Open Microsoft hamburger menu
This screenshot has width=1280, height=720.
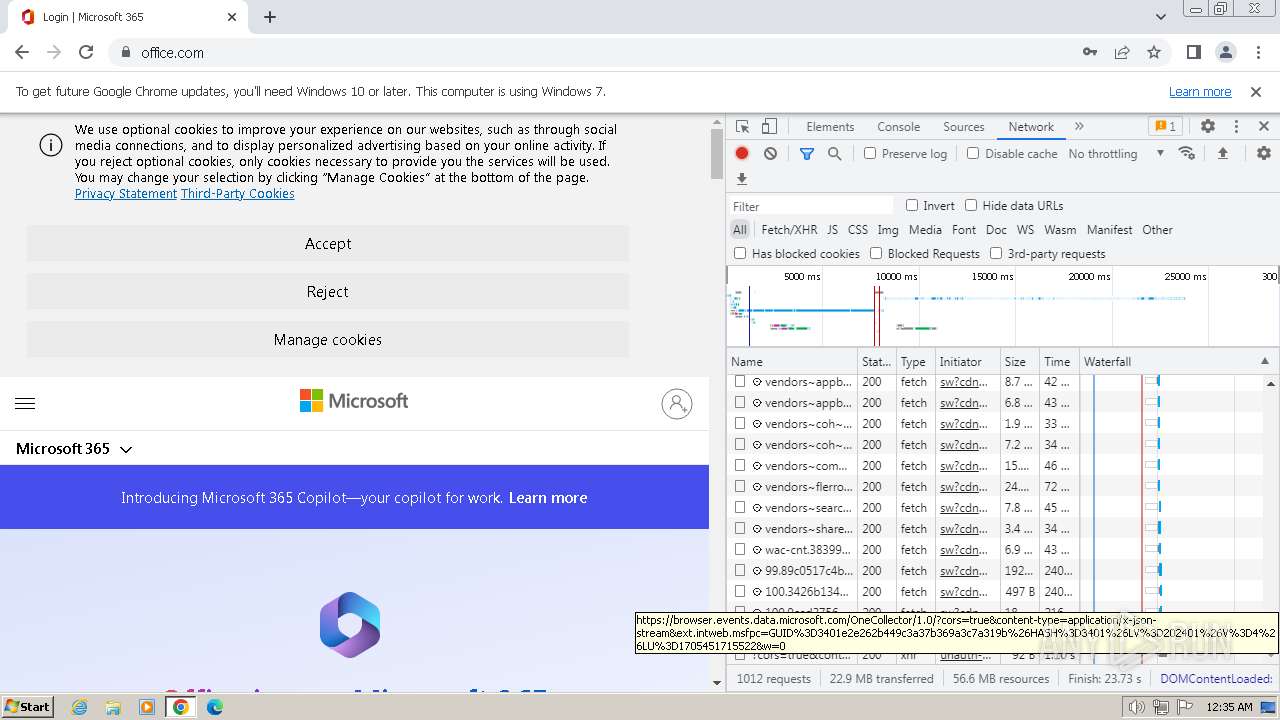point(25,404)
